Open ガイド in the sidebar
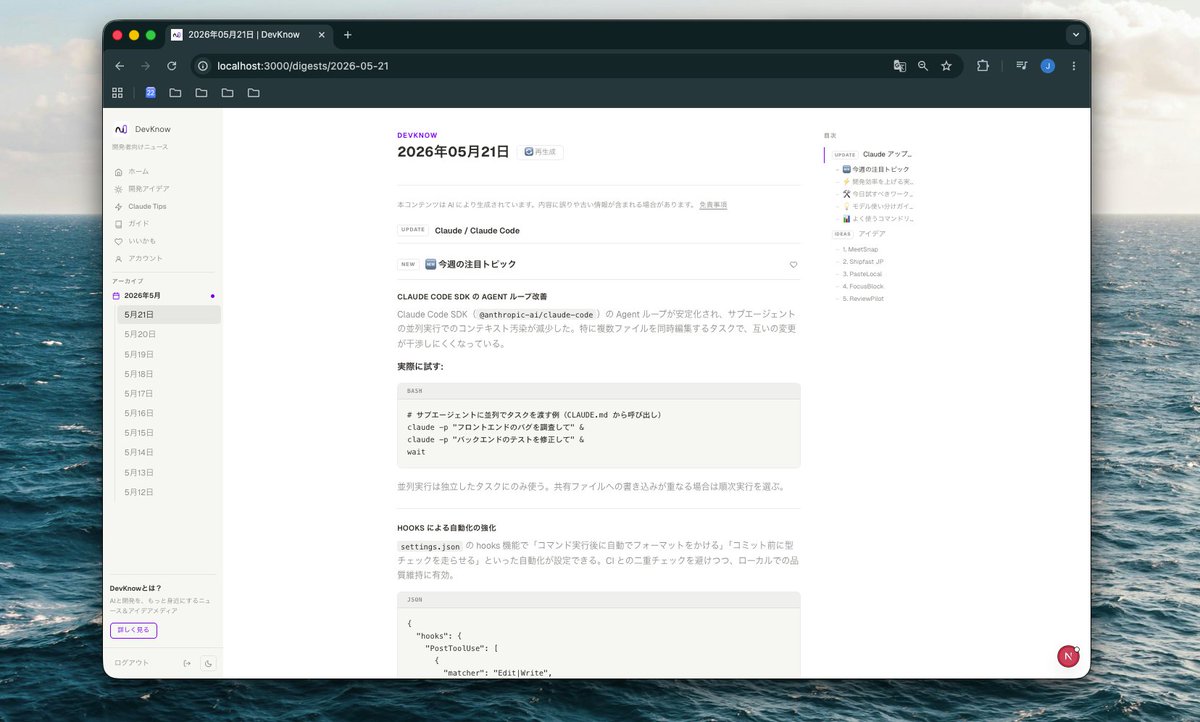The image size is (1200, 722). (131, 224)
